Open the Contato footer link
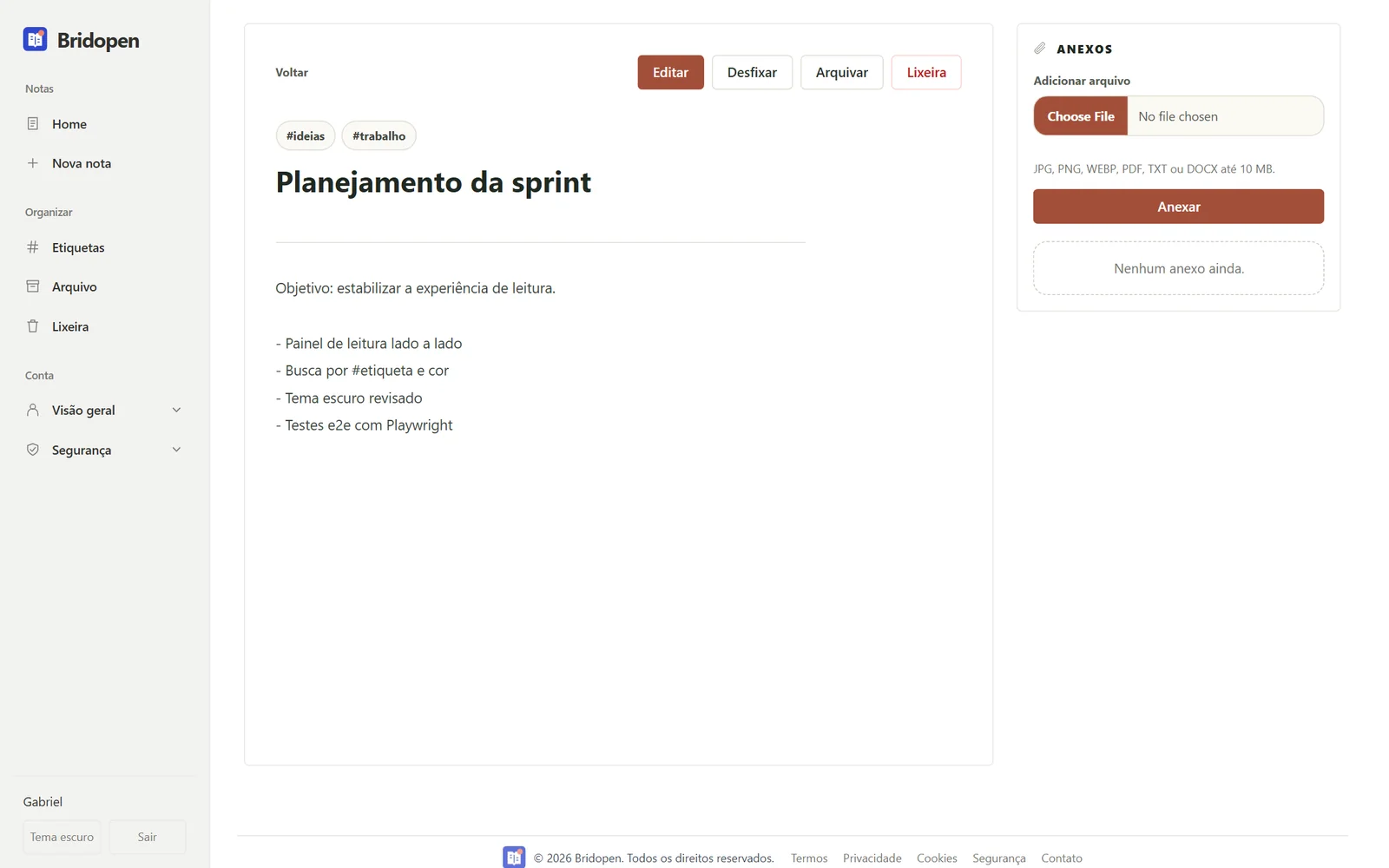The image size is (1389, 868). pyautogui.click(x=1062, y=858)
